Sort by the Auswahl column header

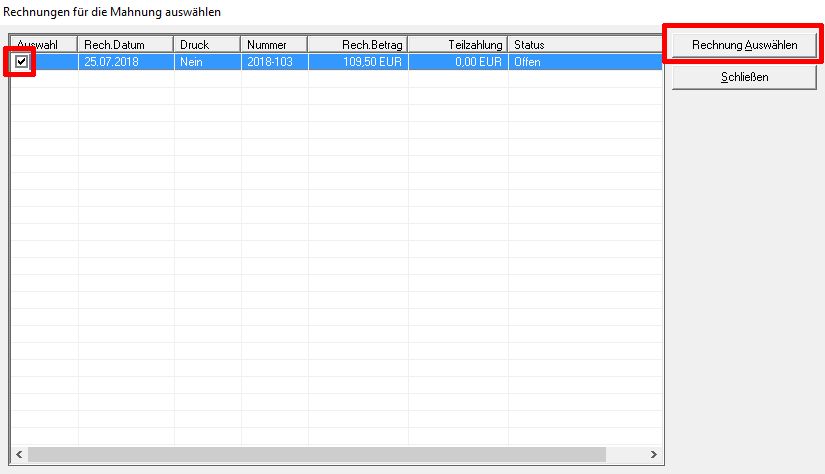44,45
